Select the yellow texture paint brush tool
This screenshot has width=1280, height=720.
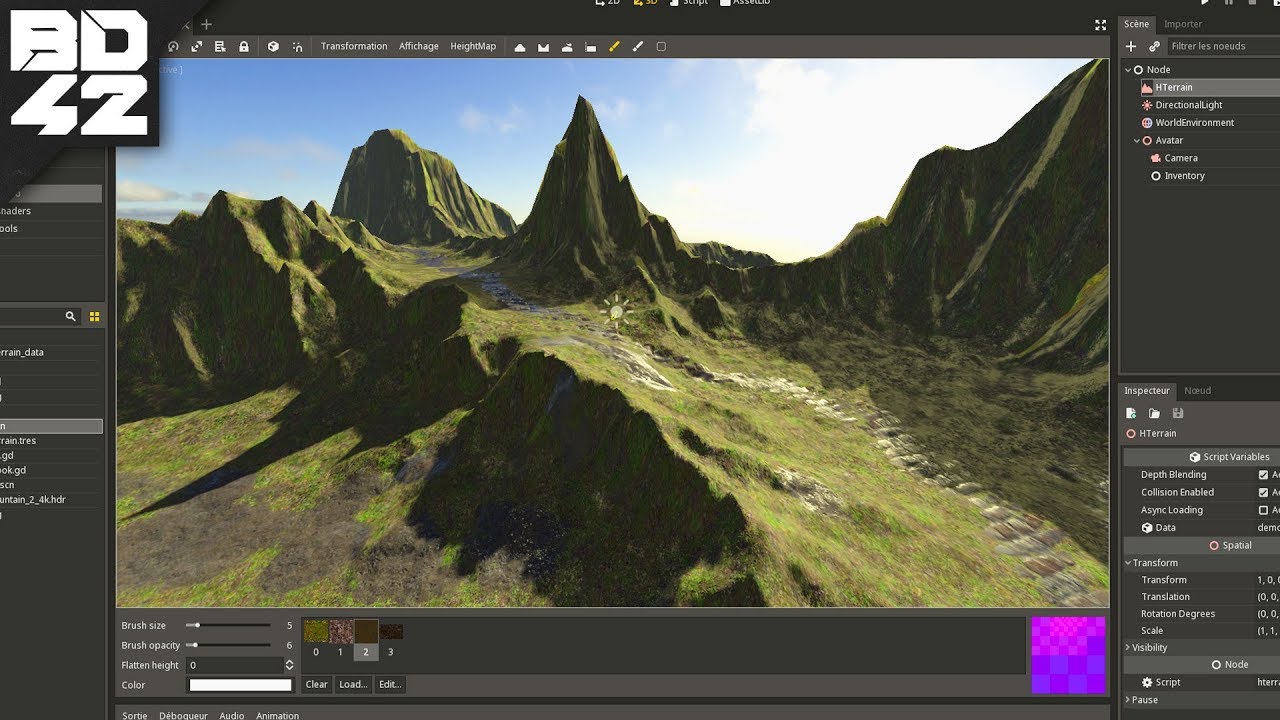(x=614, y=47)
